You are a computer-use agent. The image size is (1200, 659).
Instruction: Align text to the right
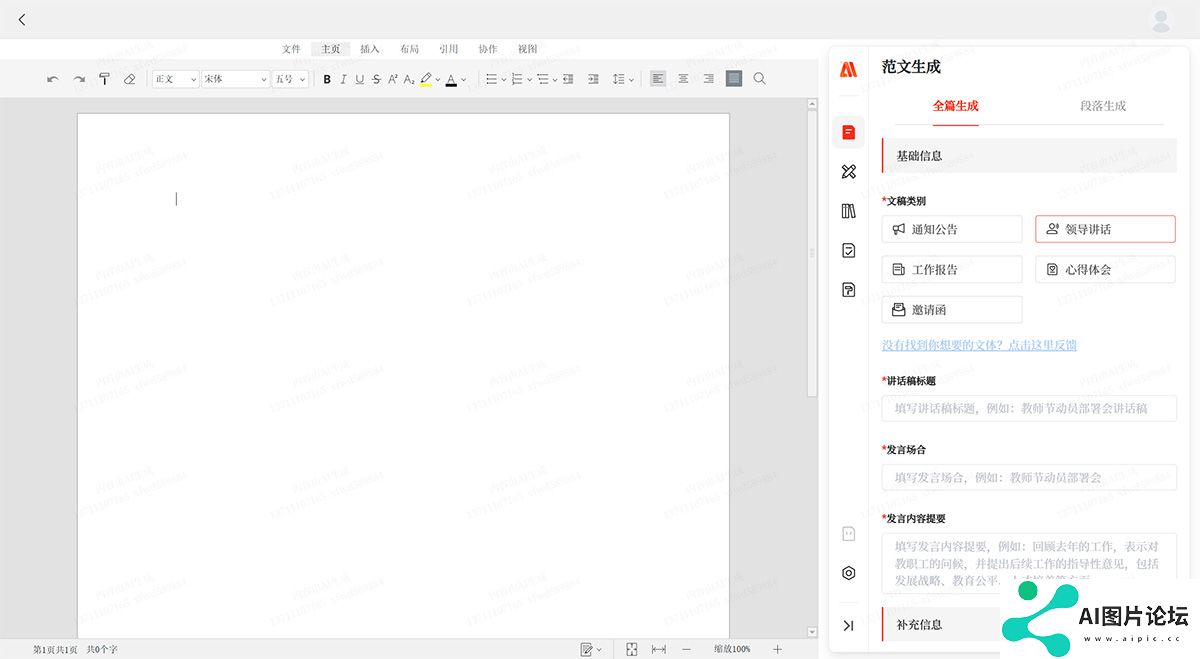coord(708,78)
